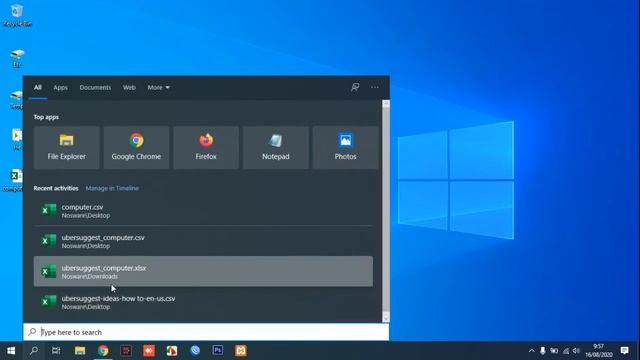Screen dimensions: 640x360
Task: Select the Recycle Bin desktop icon
Action: coord(17,15)
